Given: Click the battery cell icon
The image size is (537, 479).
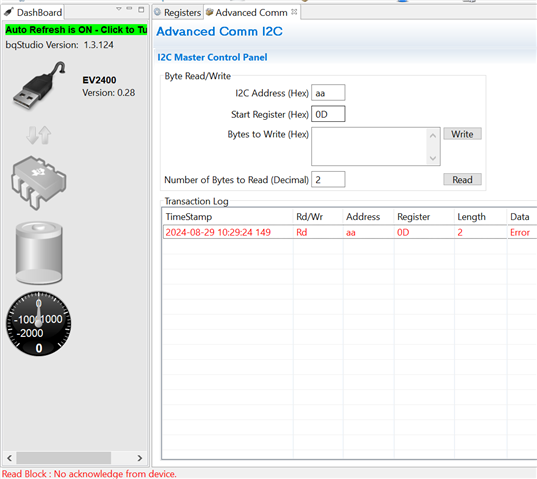Looking at the screenshot, I should (x=39, y=253).
